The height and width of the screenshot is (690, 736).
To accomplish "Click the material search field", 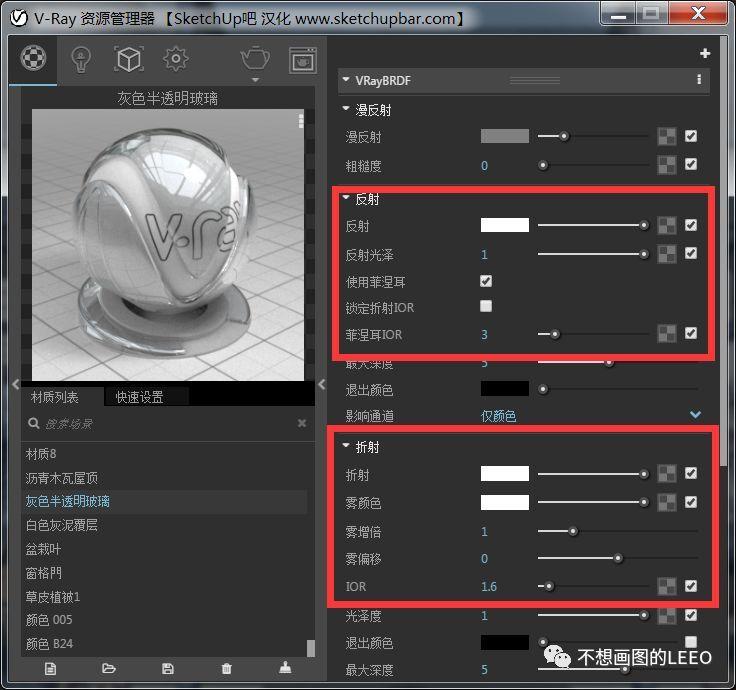I will tap(169, 423).
